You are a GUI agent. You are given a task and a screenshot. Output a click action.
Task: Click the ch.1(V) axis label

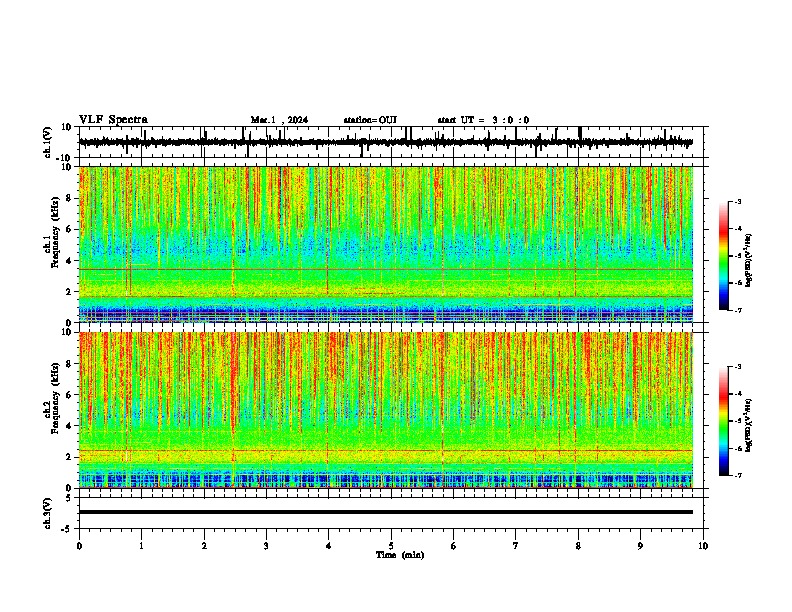click(x=48, y=142)
